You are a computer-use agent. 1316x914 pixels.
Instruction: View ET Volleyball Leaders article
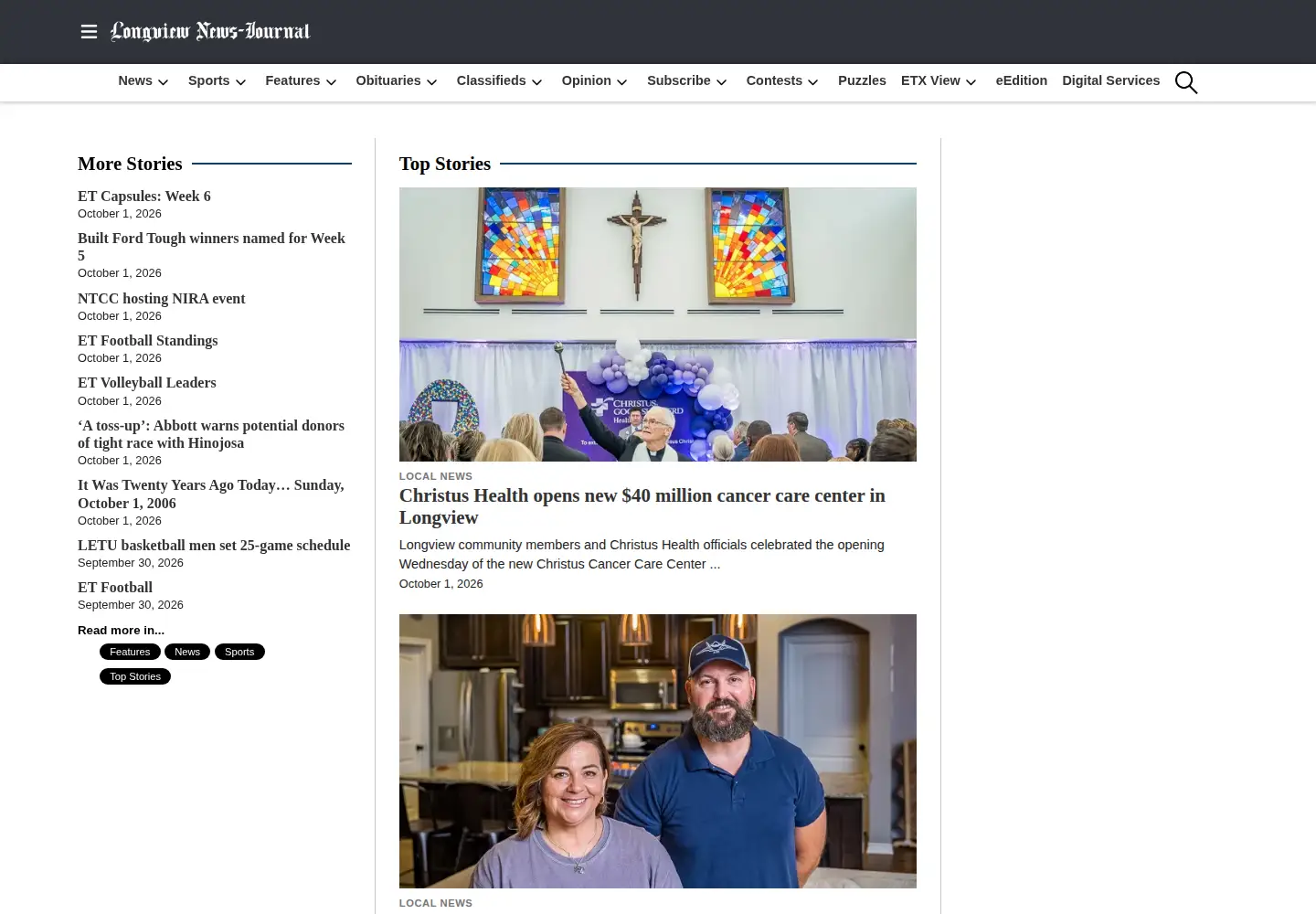(147, 383)
